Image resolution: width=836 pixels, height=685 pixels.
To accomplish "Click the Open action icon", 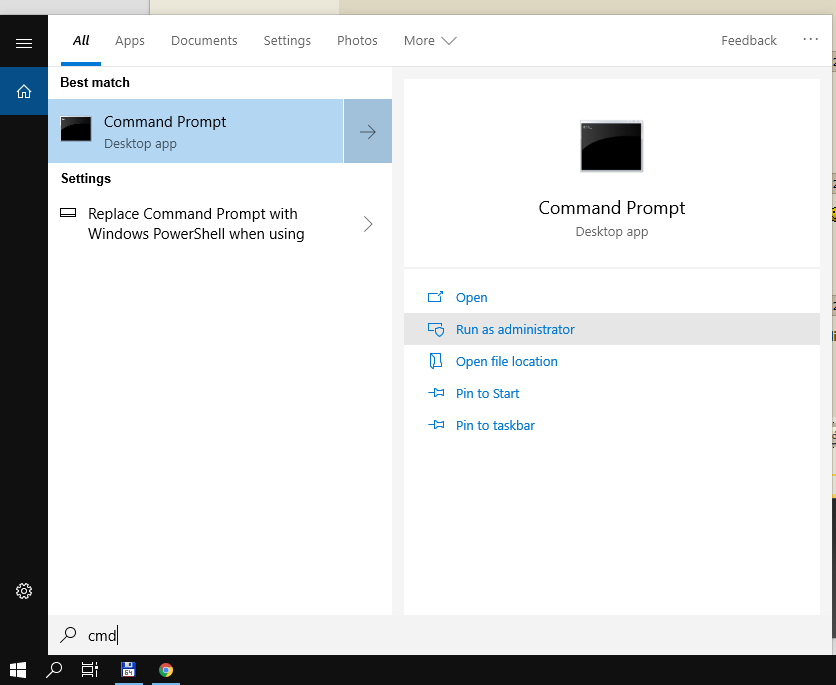I will (x=436, y=297).
